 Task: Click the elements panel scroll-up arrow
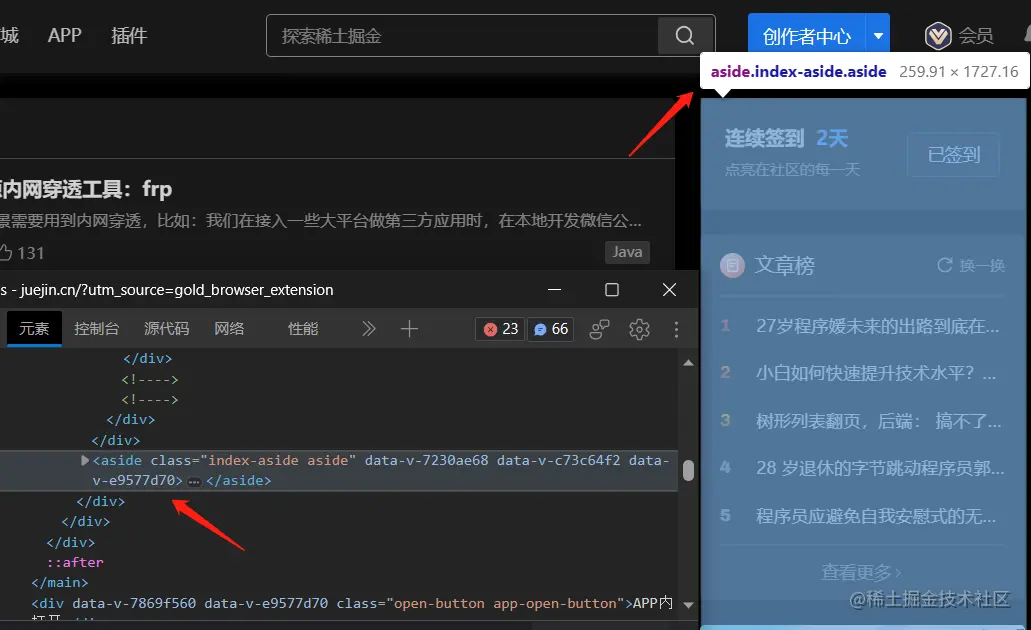(x=688, y=363)
